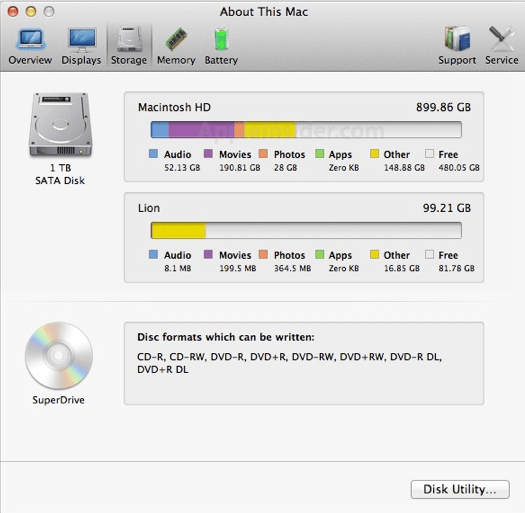Minimize window with the yellow button
This screenshot has width=525, height=513.
point(31,11)
